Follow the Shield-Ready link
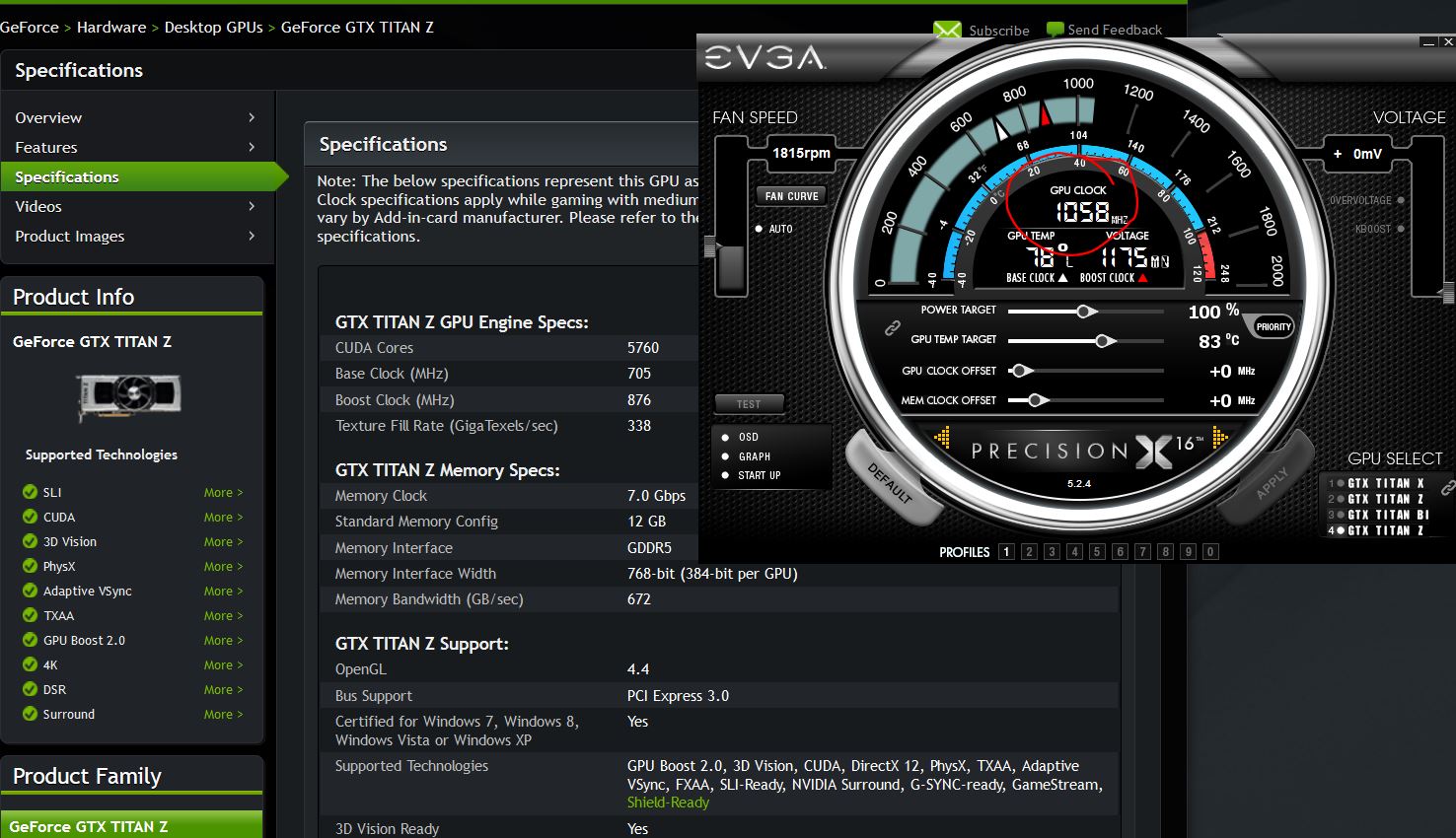Screen dimensions: 1456x838 [x=668, y=803]
